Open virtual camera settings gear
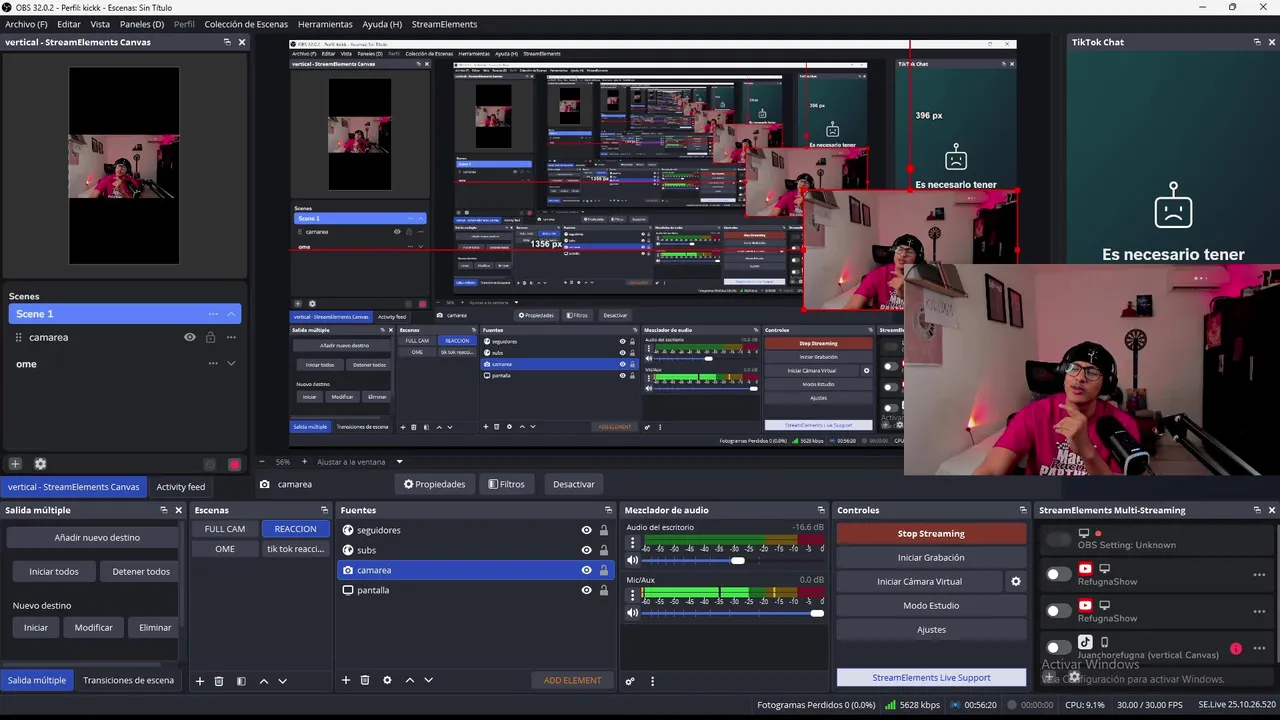The height and width of the screenshot is (720, 1280). pos(1016,581)
